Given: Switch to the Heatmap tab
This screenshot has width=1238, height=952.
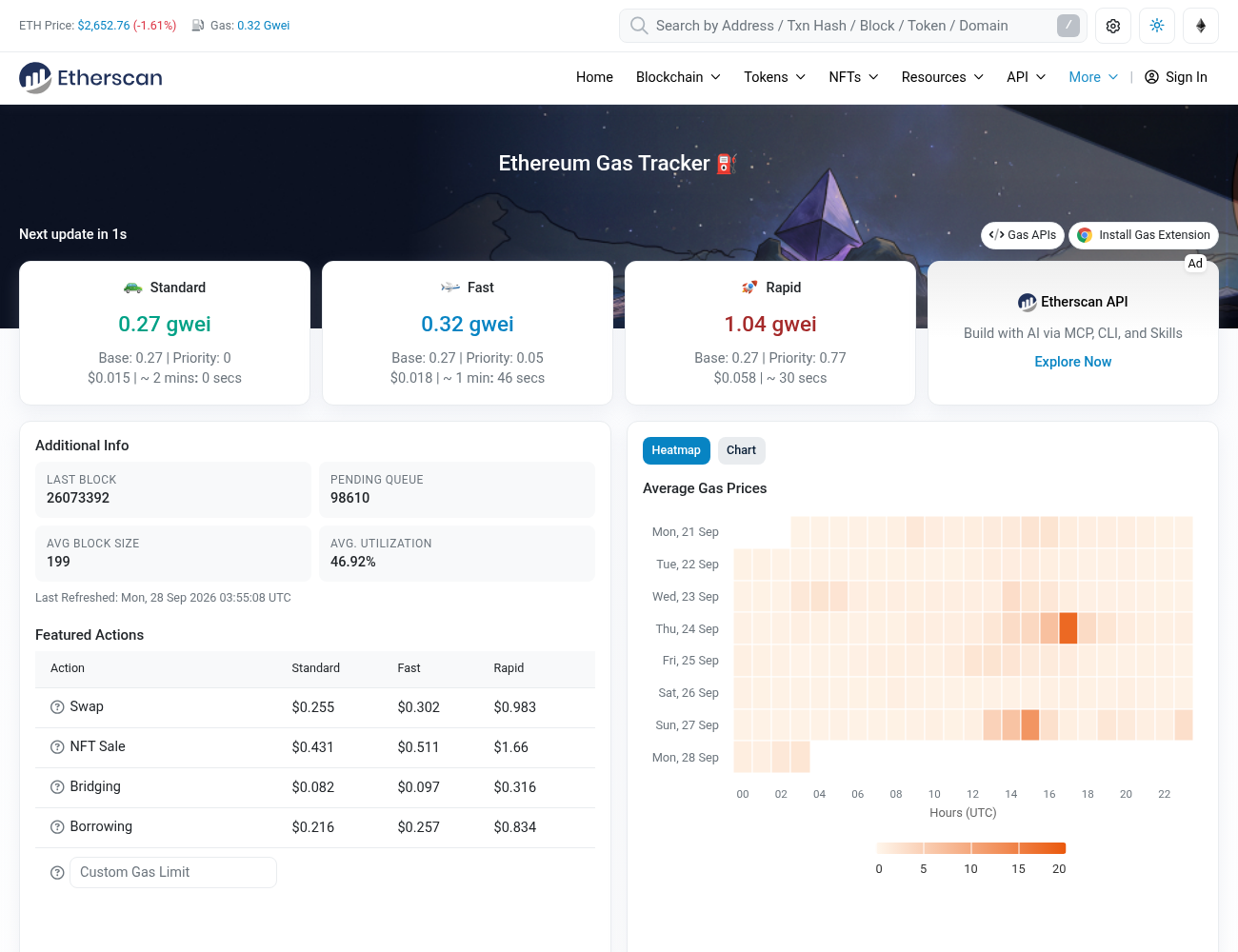Looking at the screenshot, I should tap(676, 450).
